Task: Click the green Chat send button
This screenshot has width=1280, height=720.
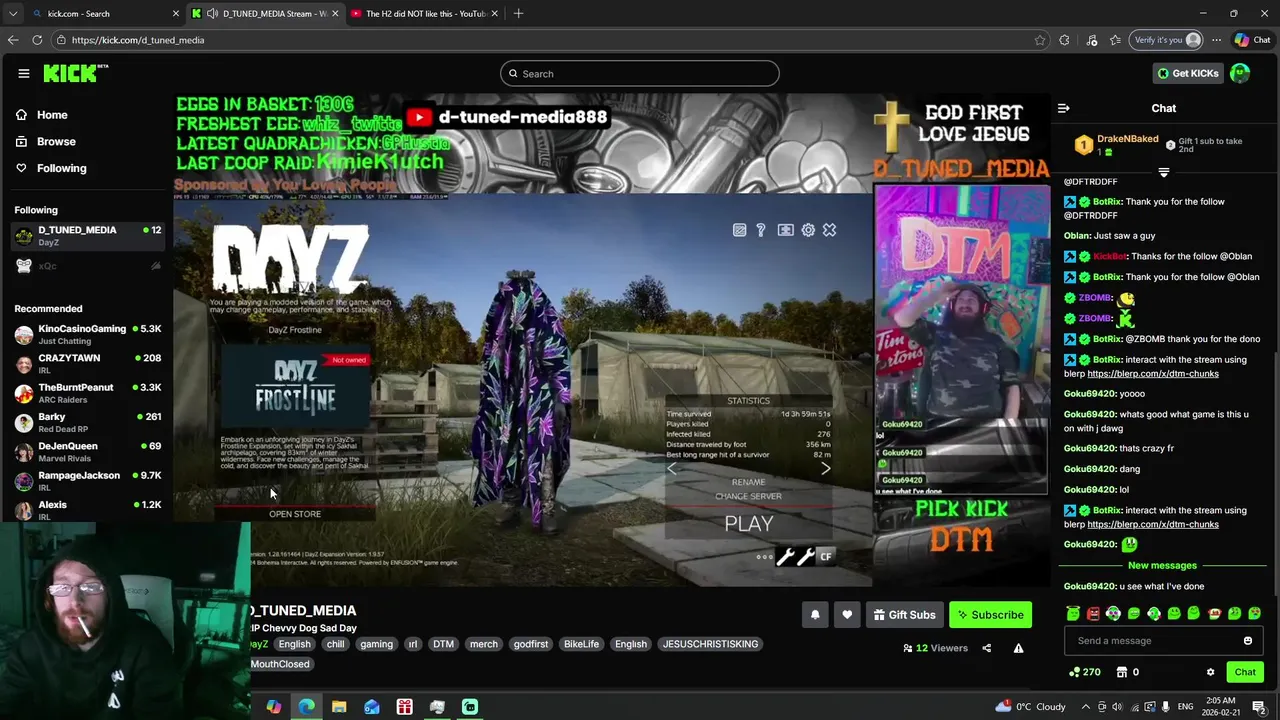Action: coord(1244,672)
